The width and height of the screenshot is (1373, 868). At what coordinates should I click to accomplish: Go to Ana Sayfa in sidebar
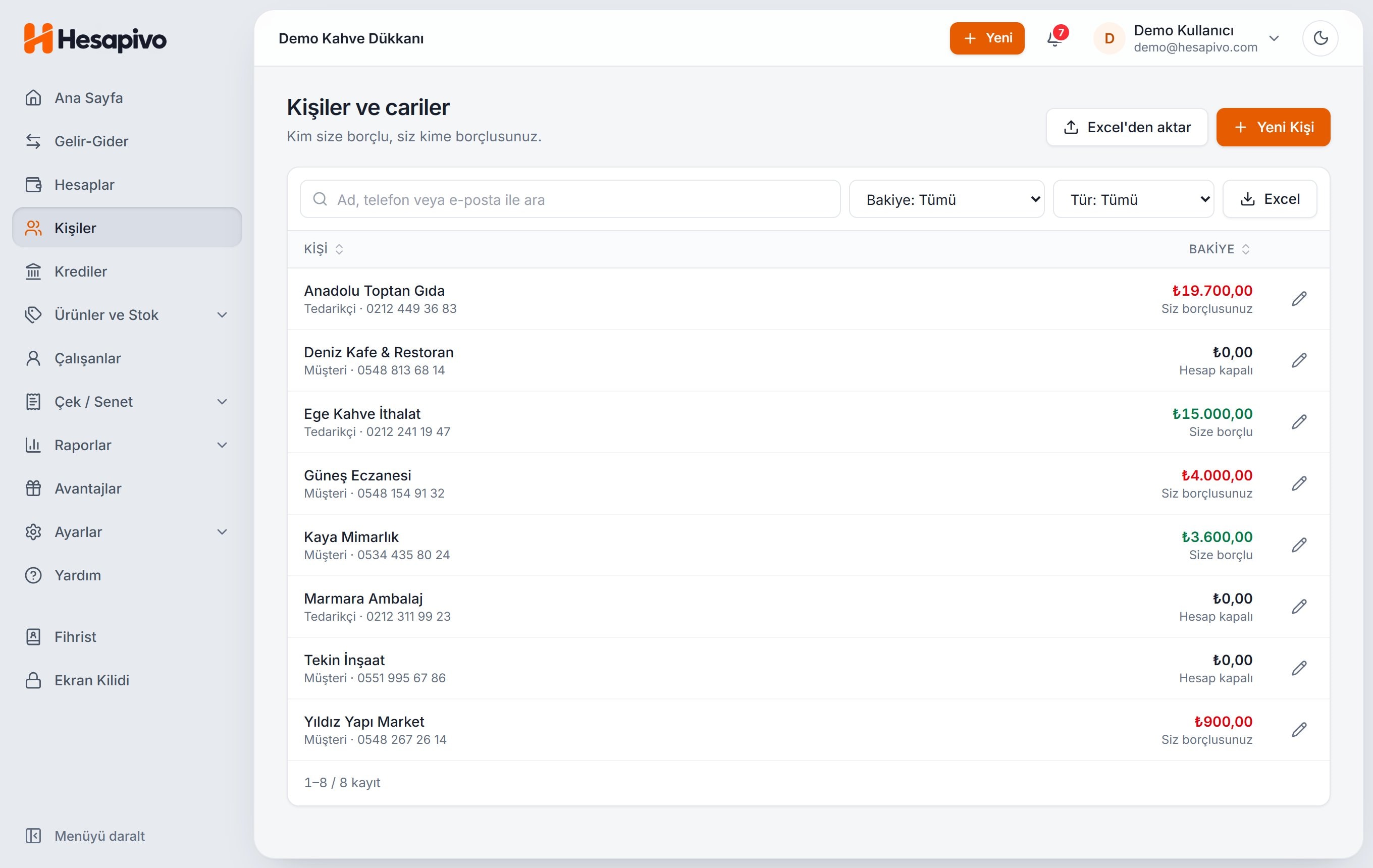tap(127, 97)
